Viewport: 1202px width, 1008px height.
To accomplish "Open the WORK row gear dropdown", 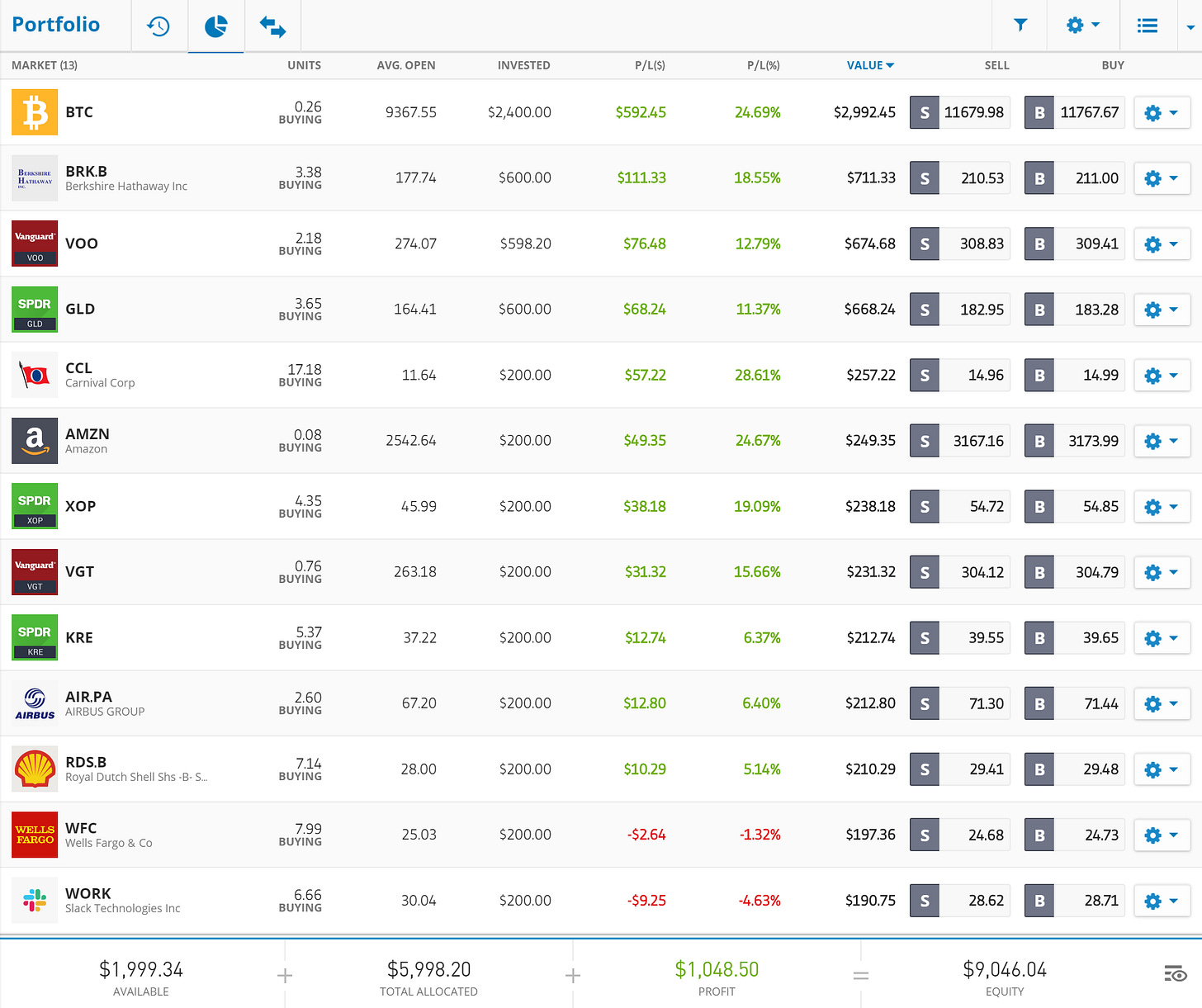I will [x=1162, y=901].
